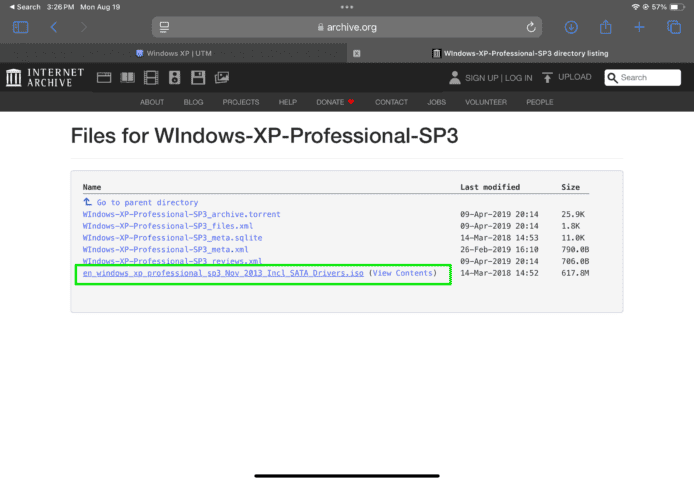
Task: Open the View Contents link for the ISO
Action: click(404, 273)
